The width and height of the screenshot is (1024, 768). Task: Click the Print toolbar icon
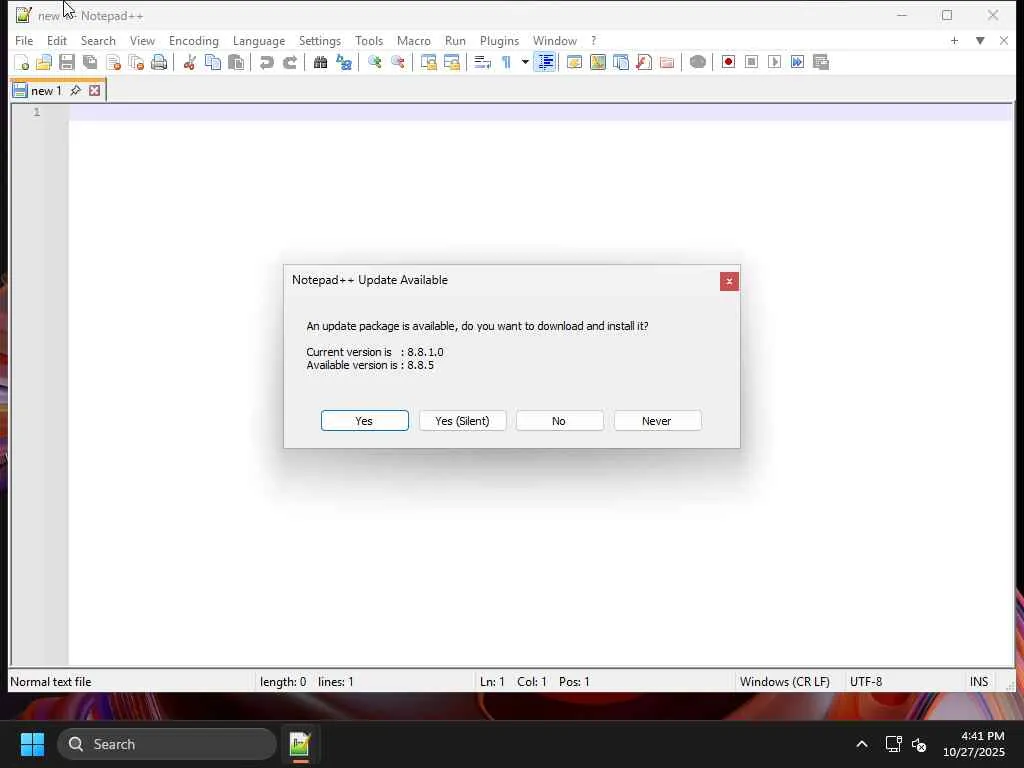click(x=159, y=62)
